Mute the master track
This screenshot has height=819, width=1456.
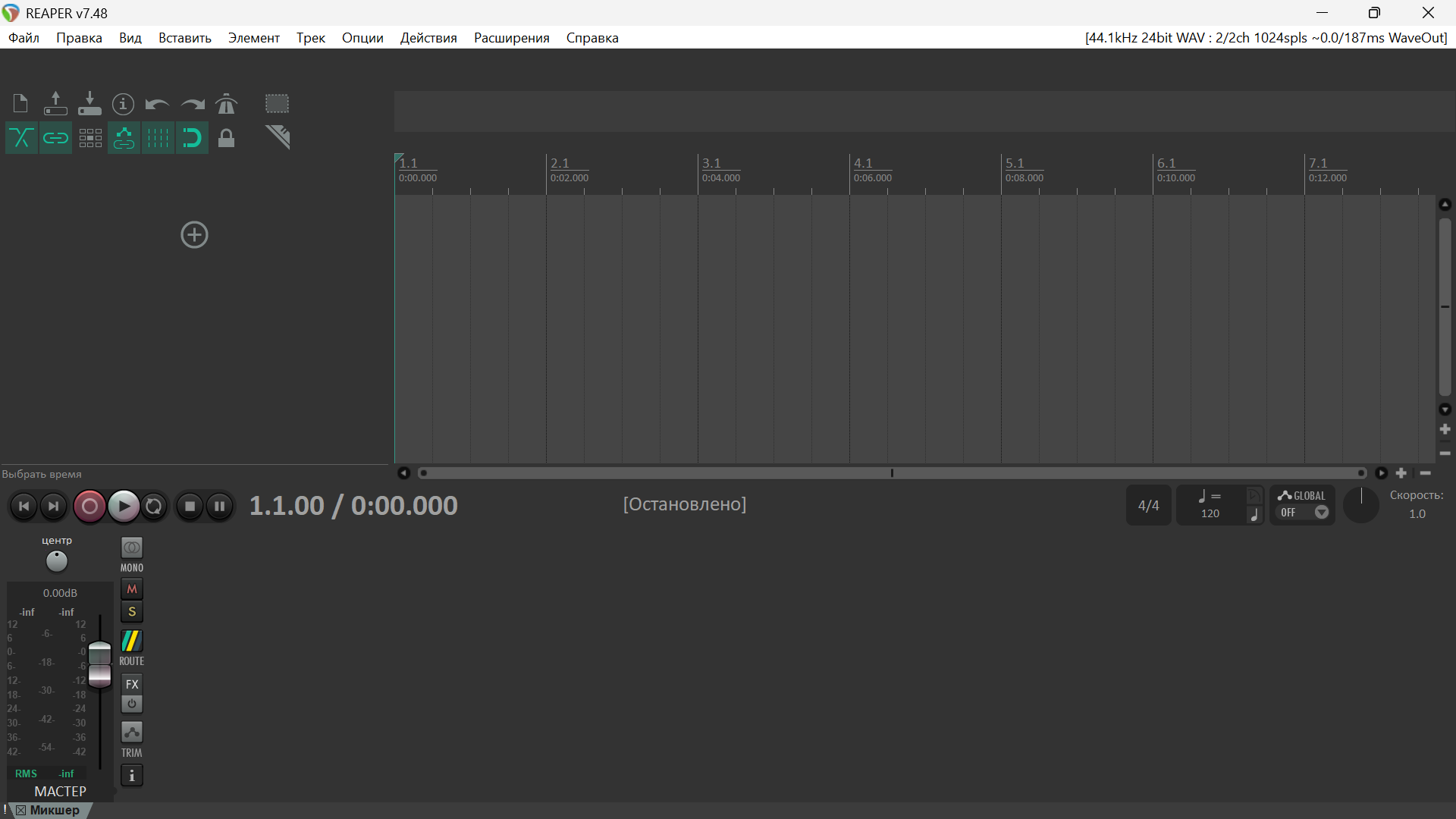(x=132, y=589)
